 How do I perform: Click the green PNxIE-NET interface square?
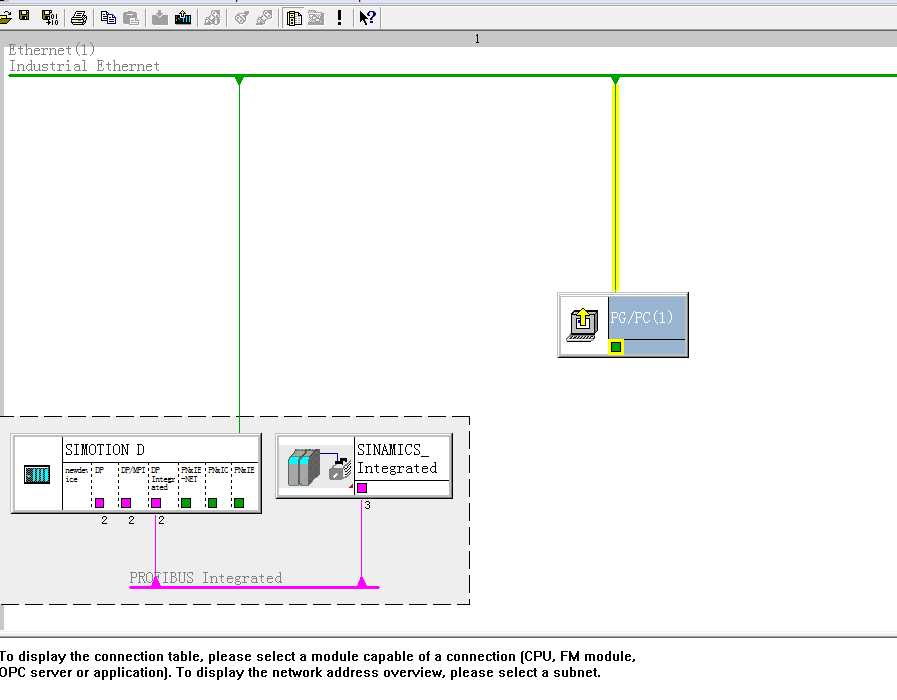coord(186,503)
